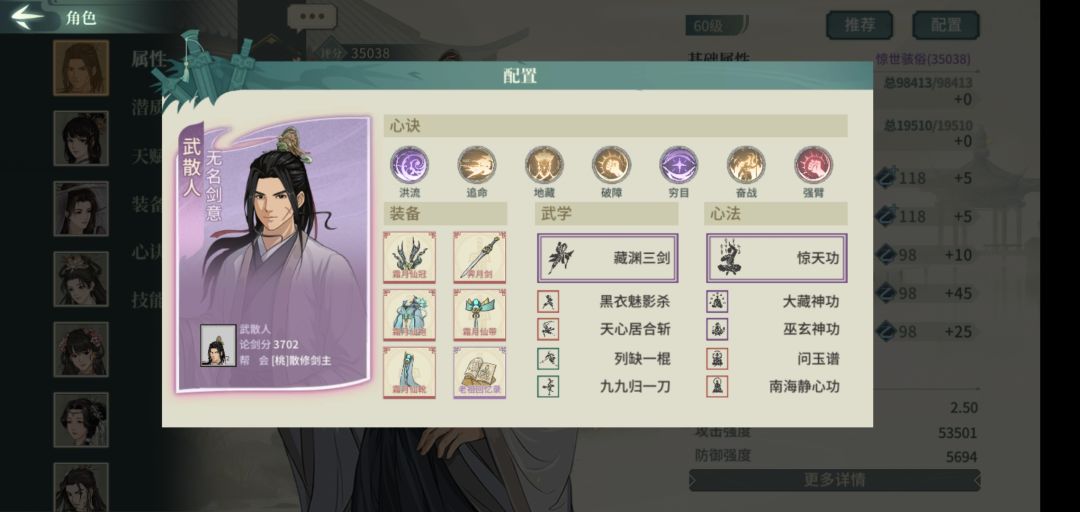Click the 配置 button at top right
The width and height of the screenshot is (1080, 512).
(946, 25)
